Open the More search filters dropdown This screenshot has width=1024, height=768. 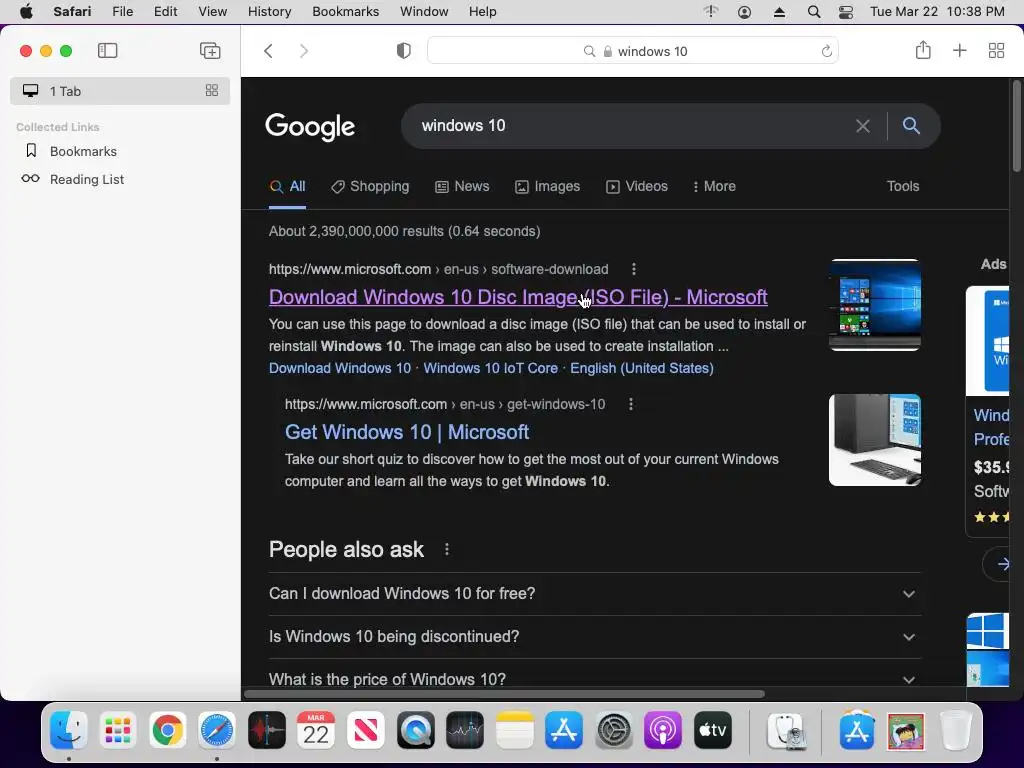tap(714, 186)
